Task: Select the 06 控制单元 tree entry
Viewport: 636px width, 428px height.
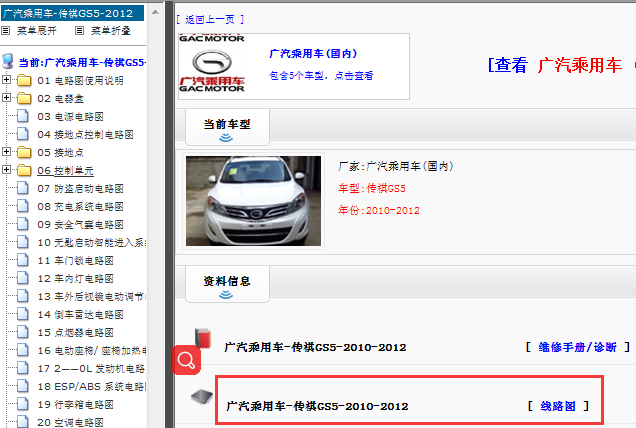Action: coord(66,170)
